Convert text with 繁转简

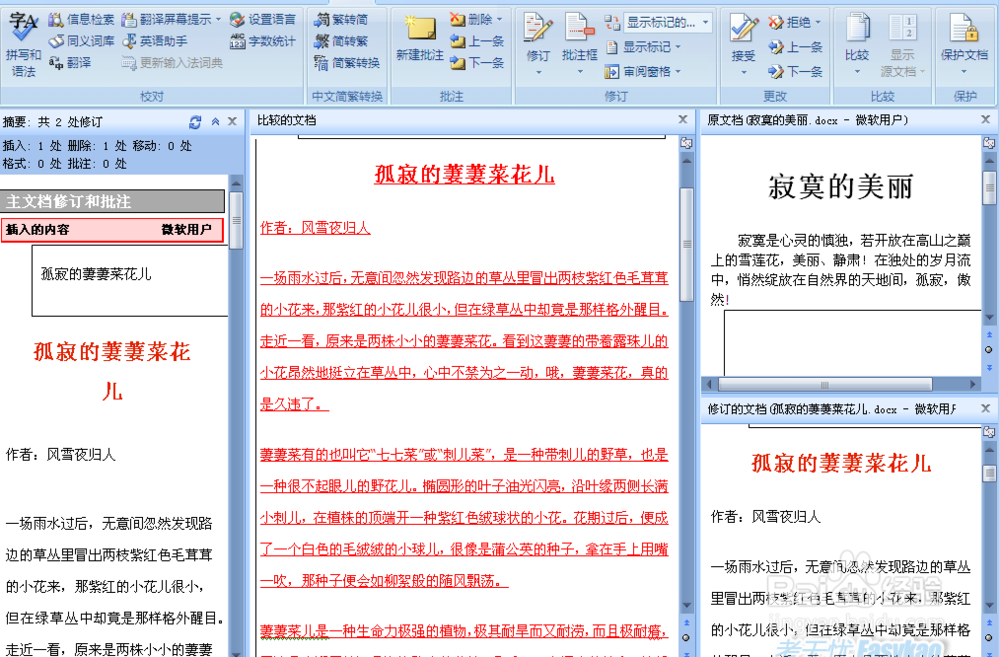(341, 20)
